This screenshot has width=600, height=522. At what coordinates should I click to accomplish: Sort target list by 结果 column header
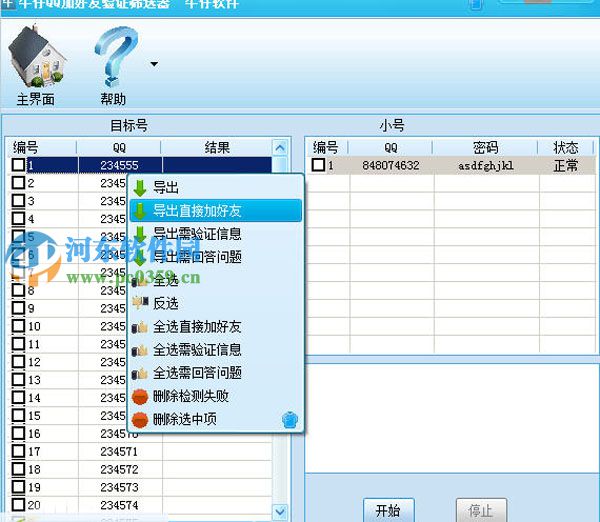[x=217, y=147]
